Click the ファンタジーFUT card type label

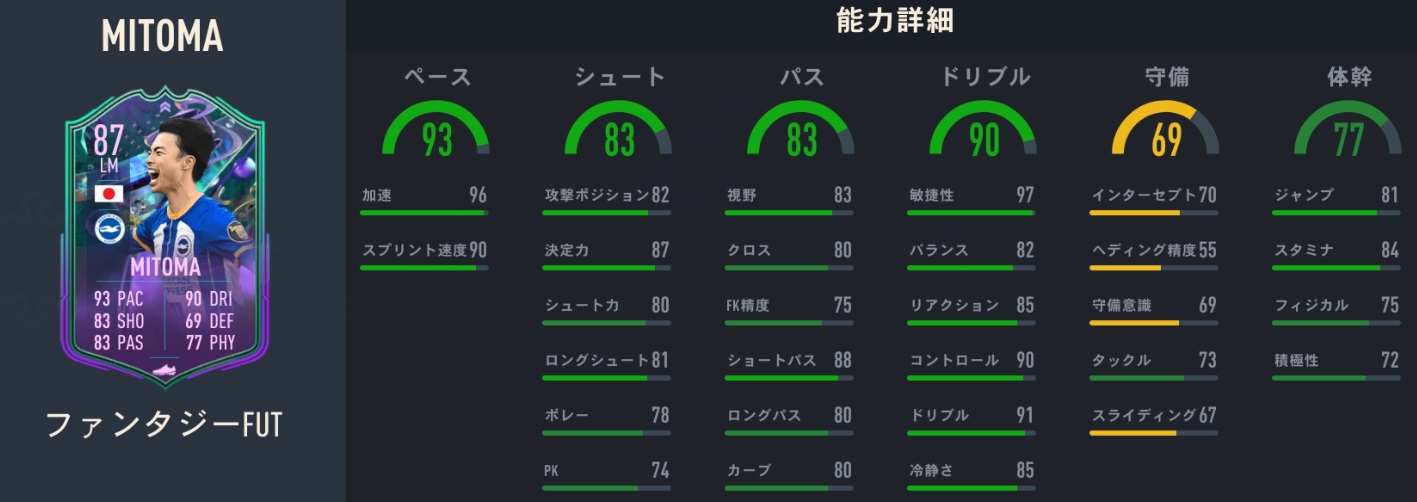pyautogui.click(x=164, y=425)
